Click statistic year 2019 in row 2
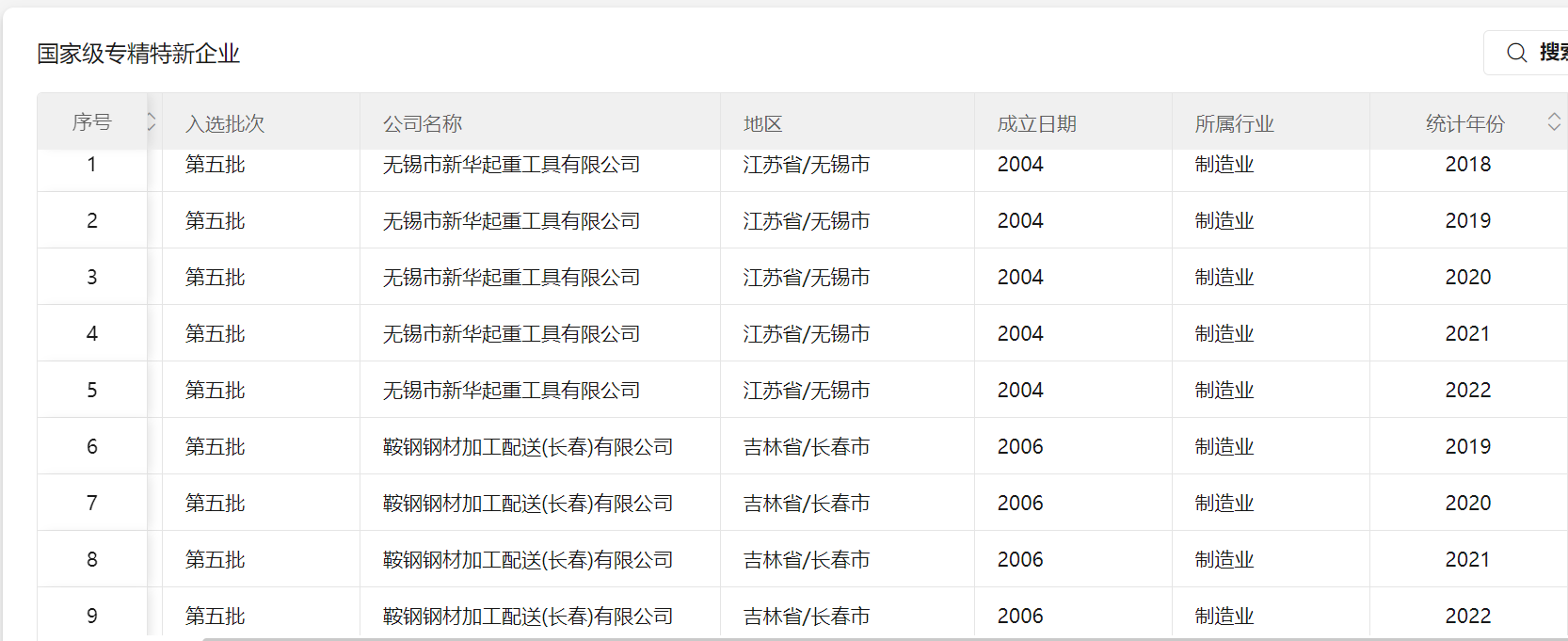 1468,220
